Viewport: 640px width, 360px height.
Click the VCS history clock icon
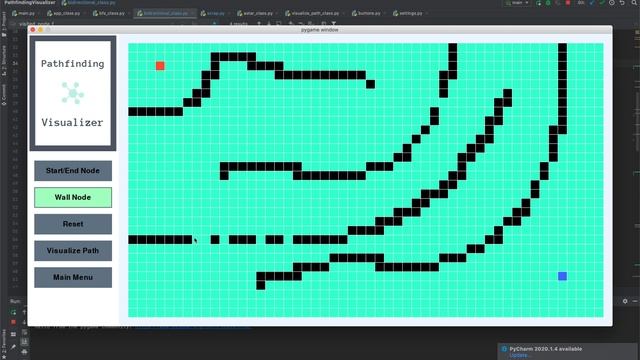click(612, 3)
